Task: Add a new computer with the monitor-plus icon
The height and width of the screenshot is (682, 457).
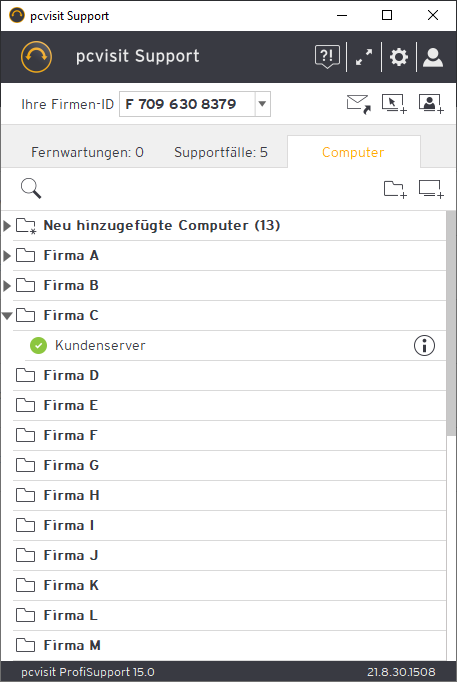Action: click(x=431, y=190)
